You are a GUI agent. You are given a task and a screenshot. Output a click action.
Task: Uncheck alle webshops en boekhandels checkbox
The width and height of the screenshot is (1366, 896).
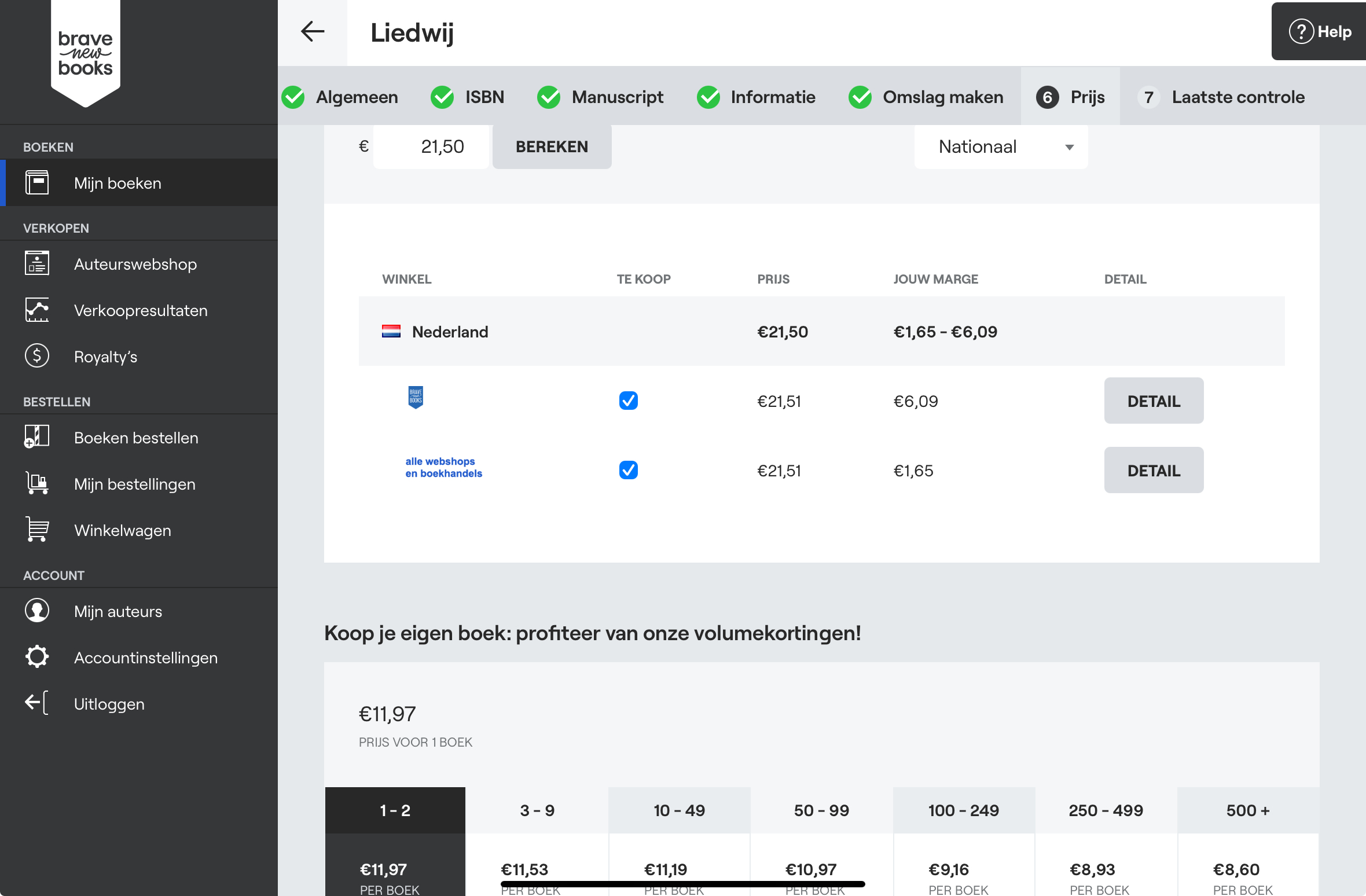[628, 470]
